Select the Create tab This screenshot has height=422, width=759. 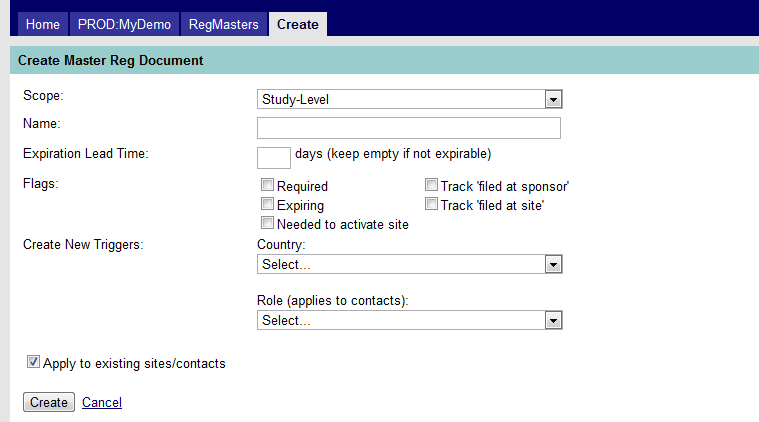point(298,24)
